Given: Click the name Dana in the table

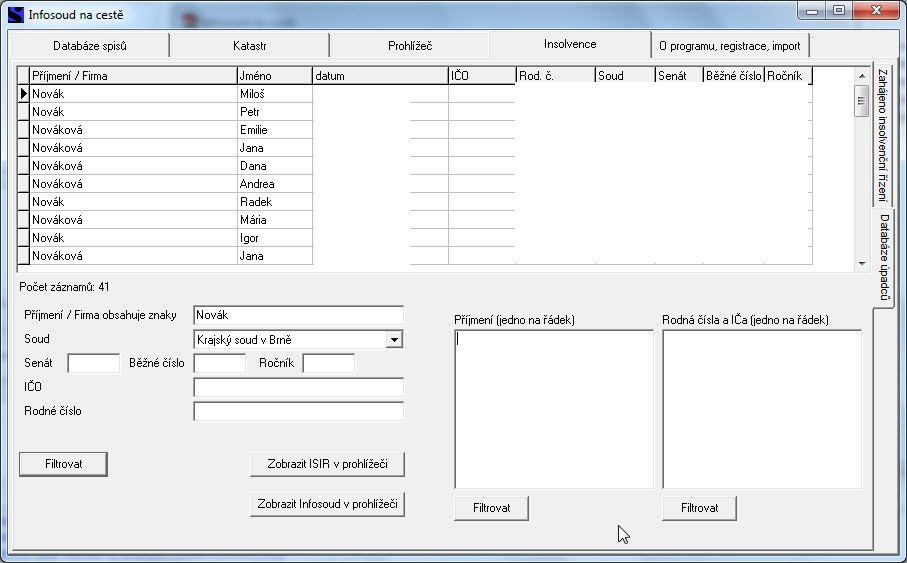Looking at the screenshot, I should (x=253, y=166).
